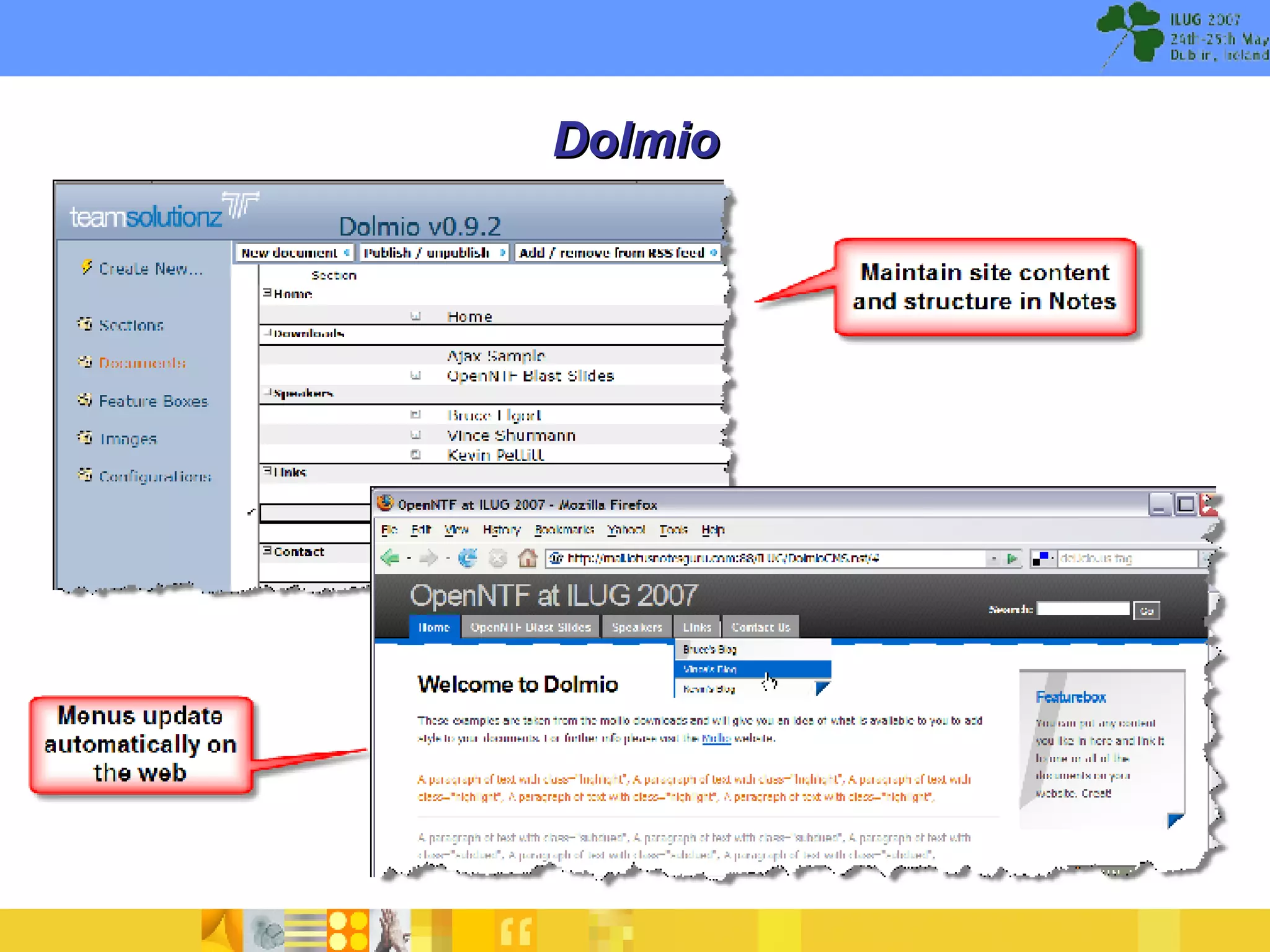Collapse the Home section twistie

pyautogui.click(x=267, y=293)
